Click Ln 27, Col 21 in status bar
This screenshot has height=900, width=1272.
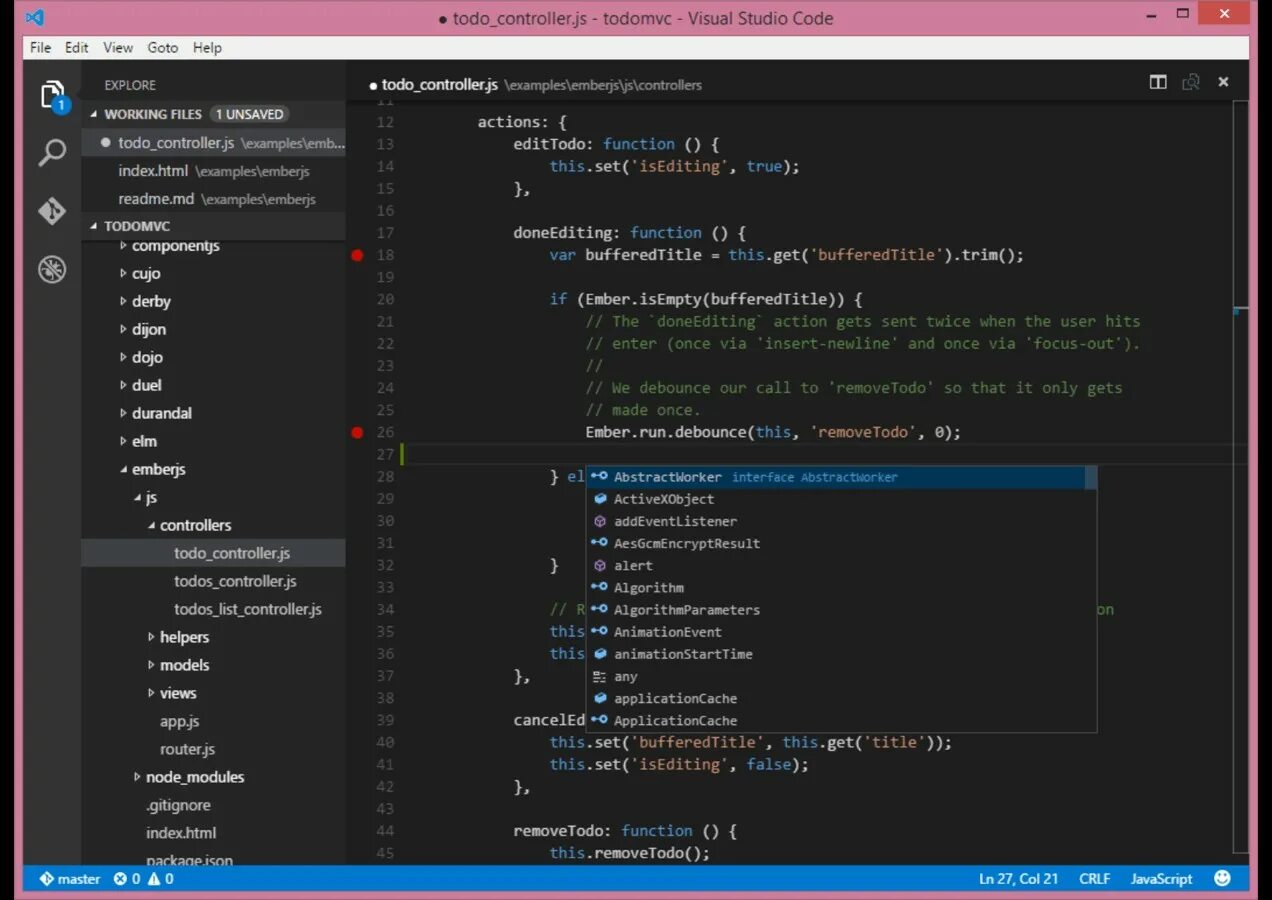point(1018,879)
